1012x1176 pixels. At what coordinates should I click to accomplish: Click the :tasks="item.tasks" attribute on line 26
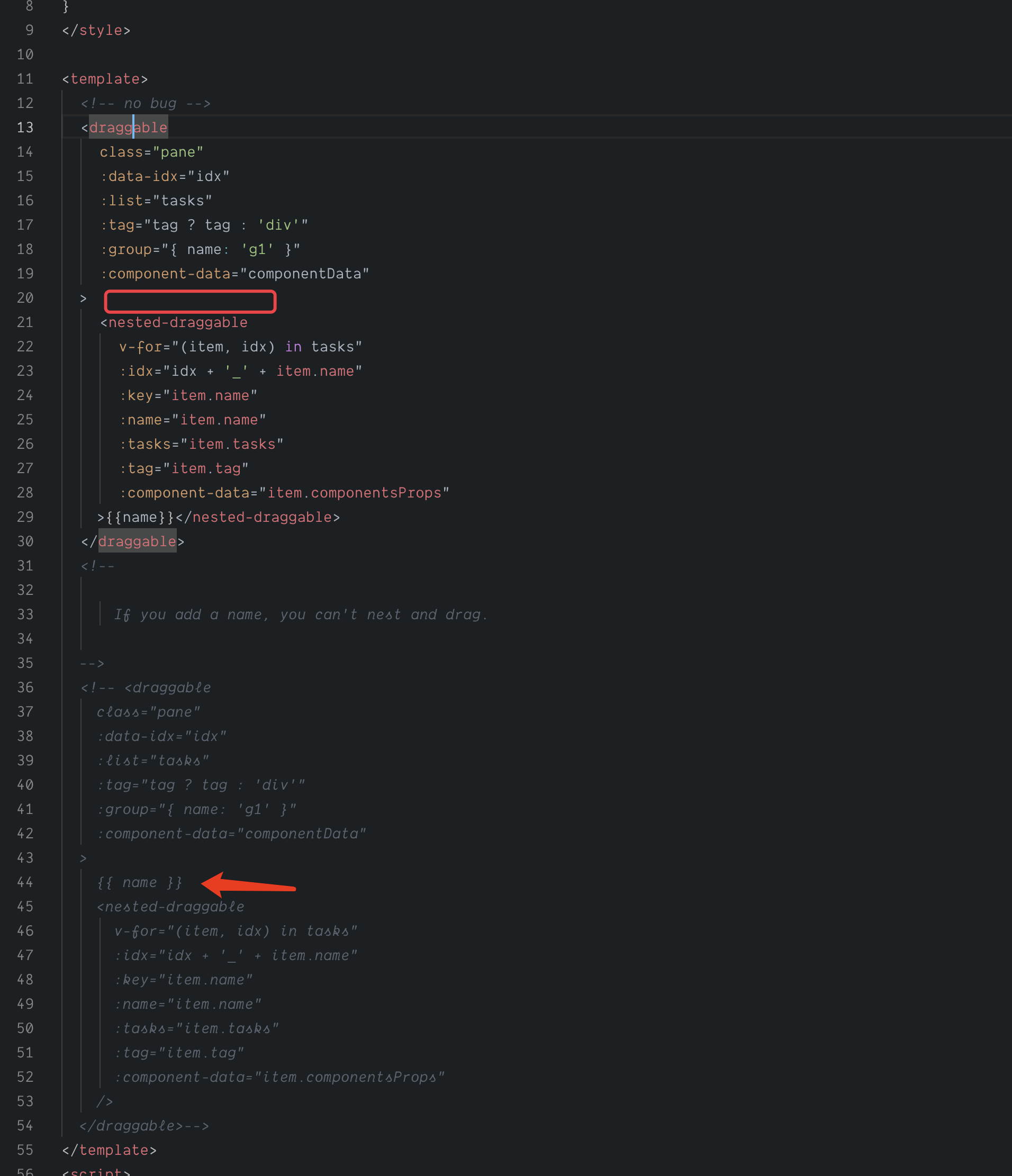tap(202, 444)
